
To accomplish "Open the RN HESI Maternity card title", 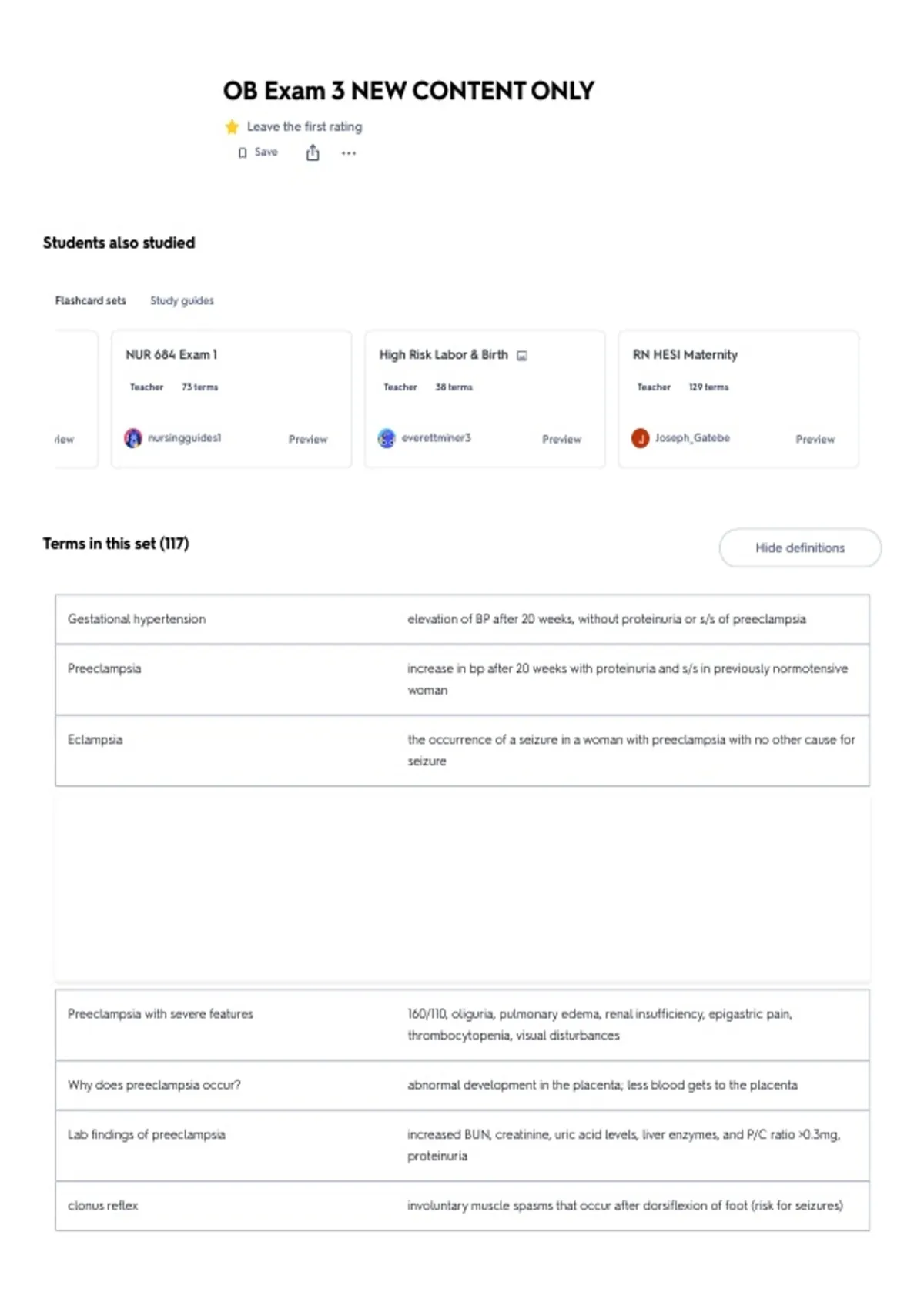I will click(x=685, y=354).
